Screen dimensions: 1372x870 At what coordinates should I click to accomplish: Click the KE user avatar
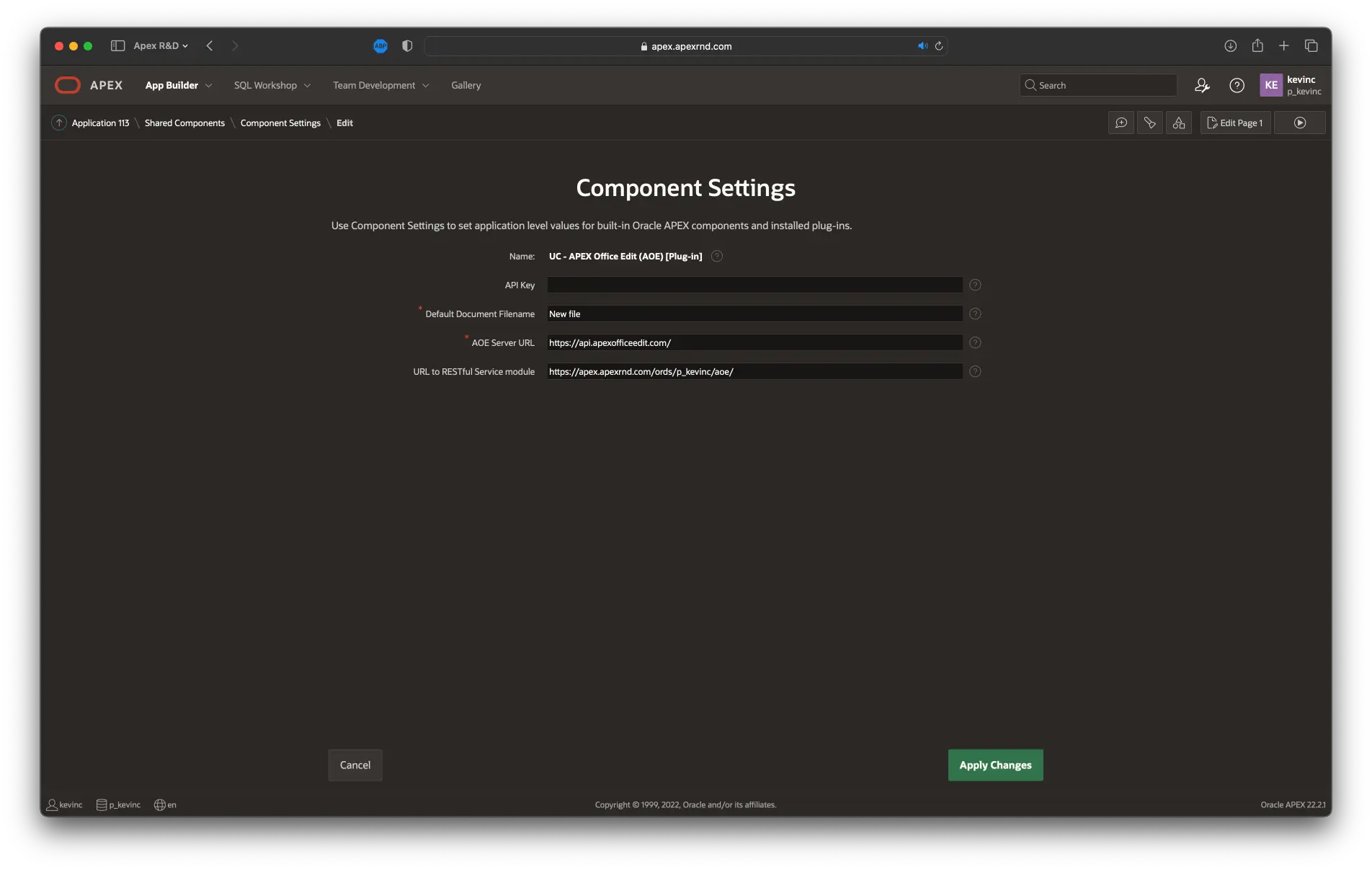[1271, 85]
